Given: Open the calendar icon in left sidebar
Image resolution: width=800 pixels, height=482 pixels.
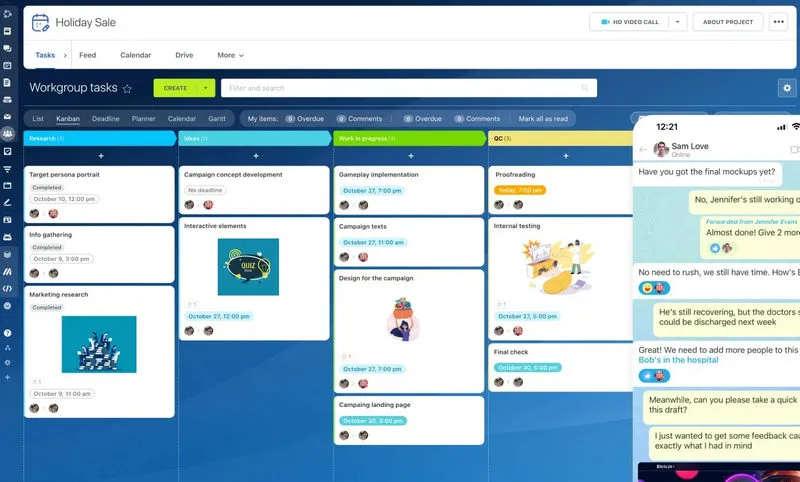Looking at the screenshot, I should (7, 65).
